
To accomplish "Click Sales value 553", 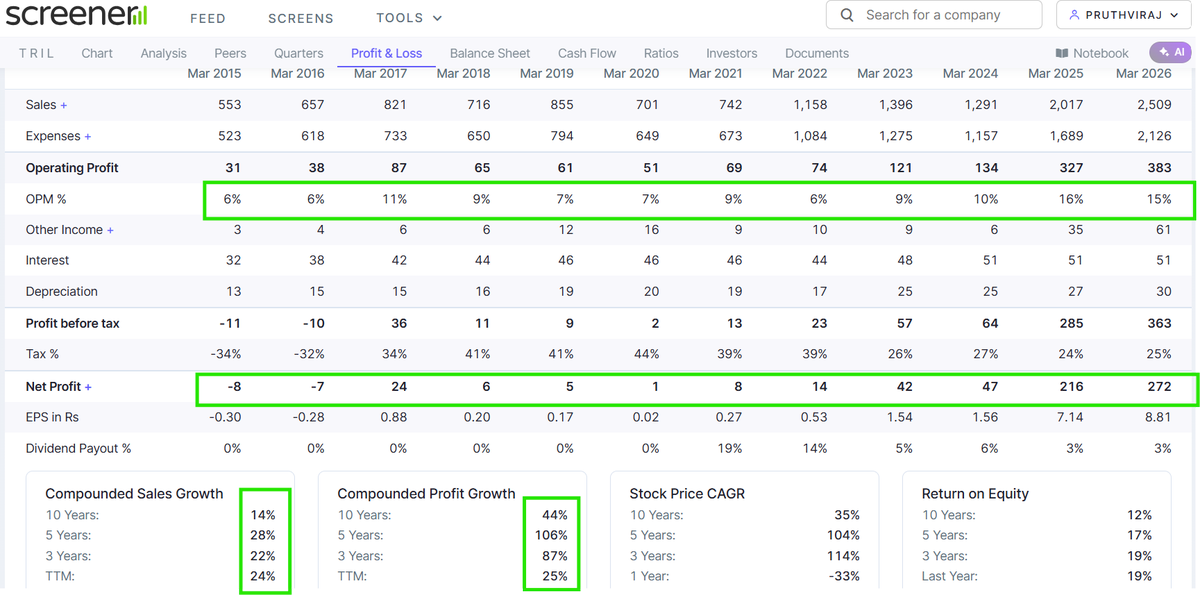I will tap(229, 105).
